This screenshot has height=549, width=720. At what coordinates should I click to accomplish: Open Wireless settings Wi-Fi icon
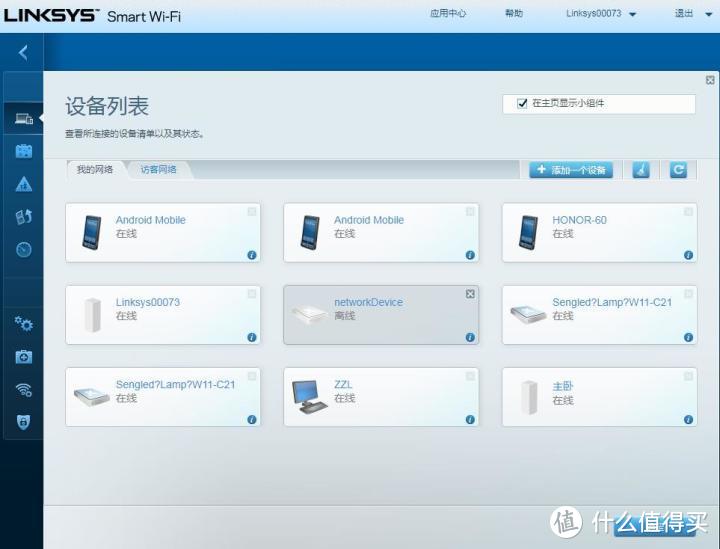tap(23, 390)
